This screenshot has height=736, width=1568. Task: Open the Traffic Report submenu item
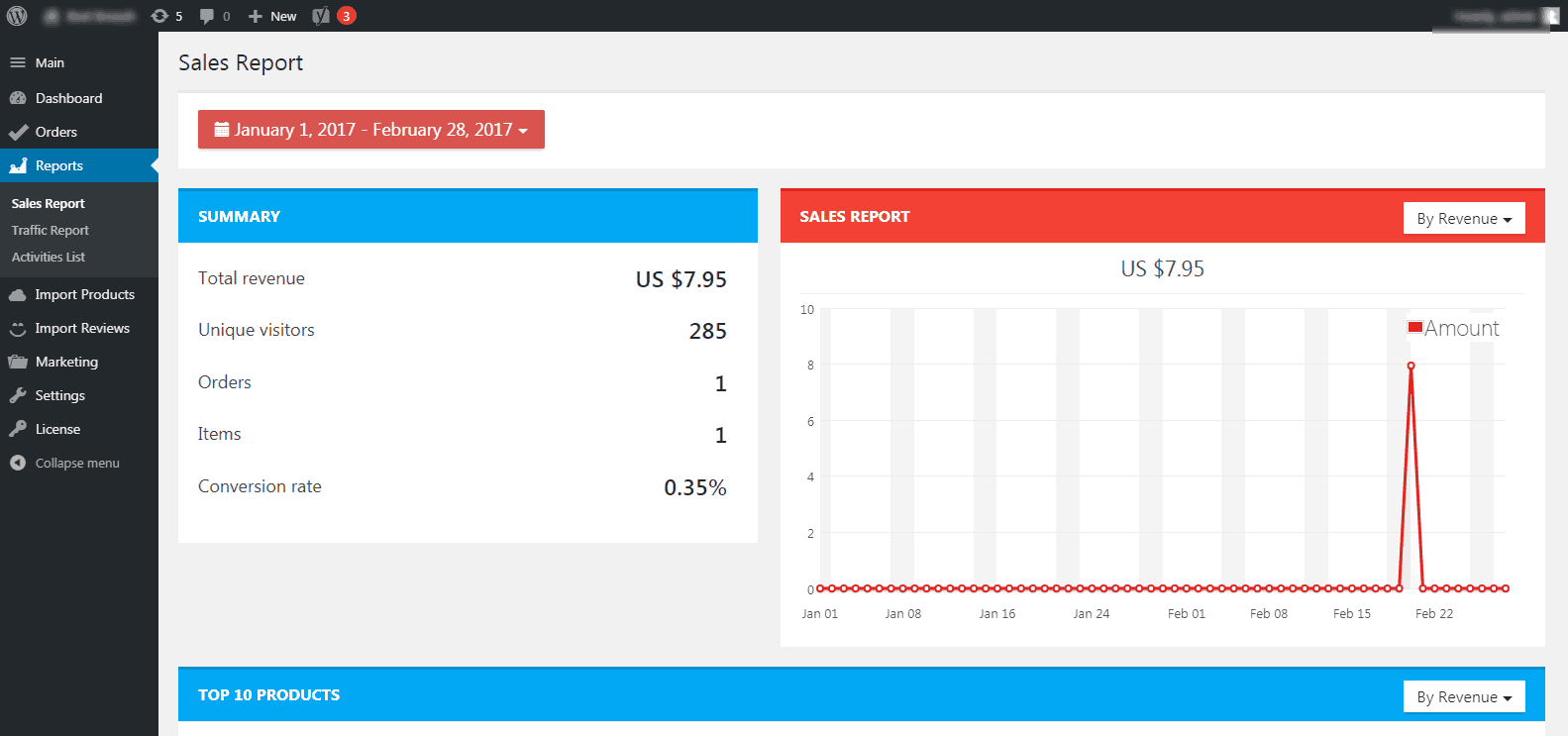point(51,230)
